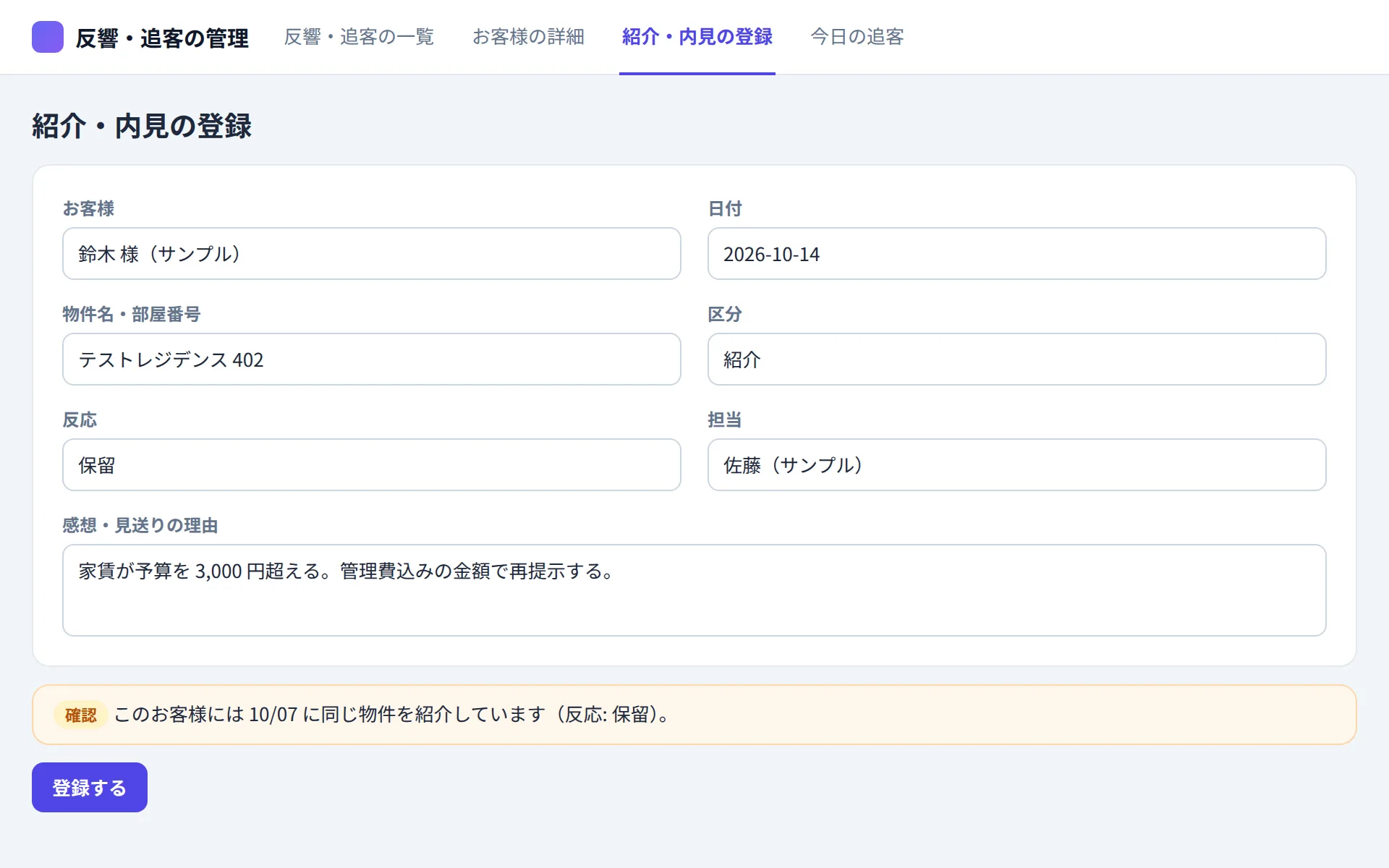Switch to お客様の詳細 tab

pos(528,37)
